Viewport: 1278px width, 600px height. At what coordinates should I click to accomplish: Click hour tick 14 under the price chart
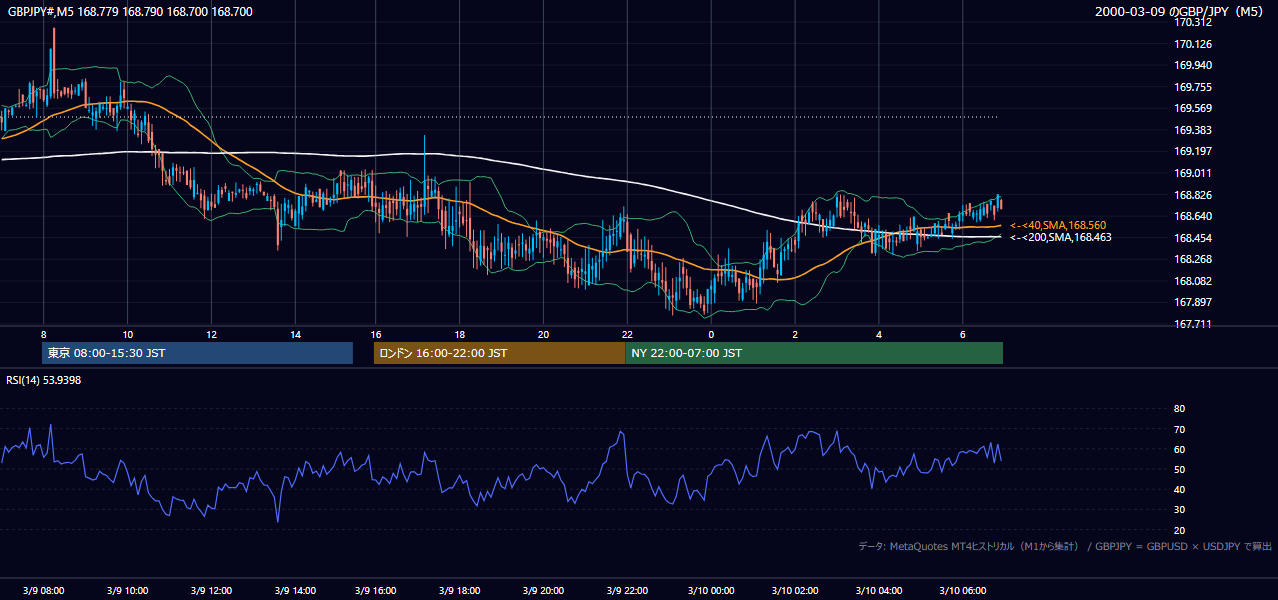click(x=295, y=334)
